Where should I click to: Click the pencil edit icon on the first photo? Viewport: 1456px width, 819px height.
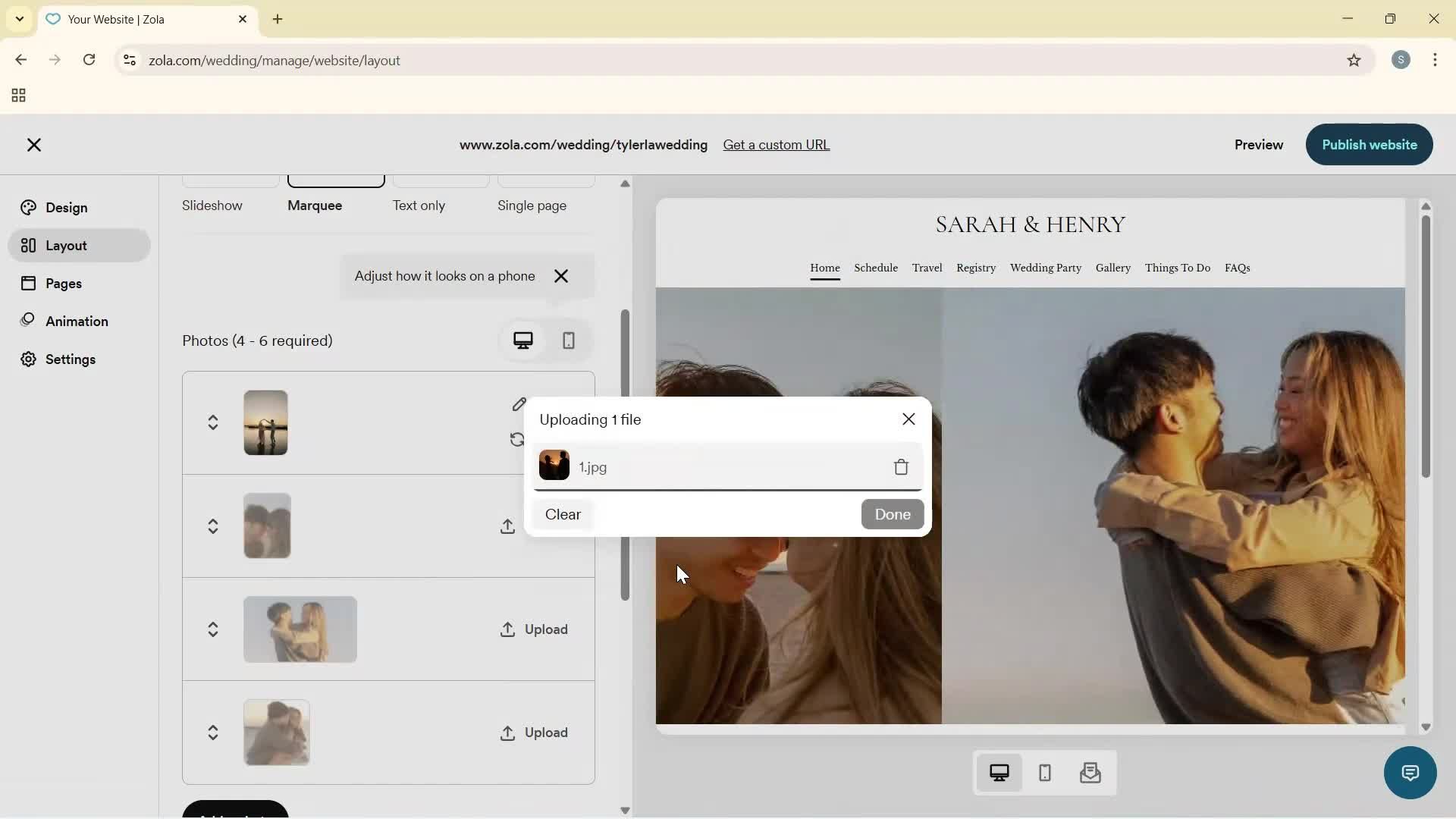click(x=519, y=406)
